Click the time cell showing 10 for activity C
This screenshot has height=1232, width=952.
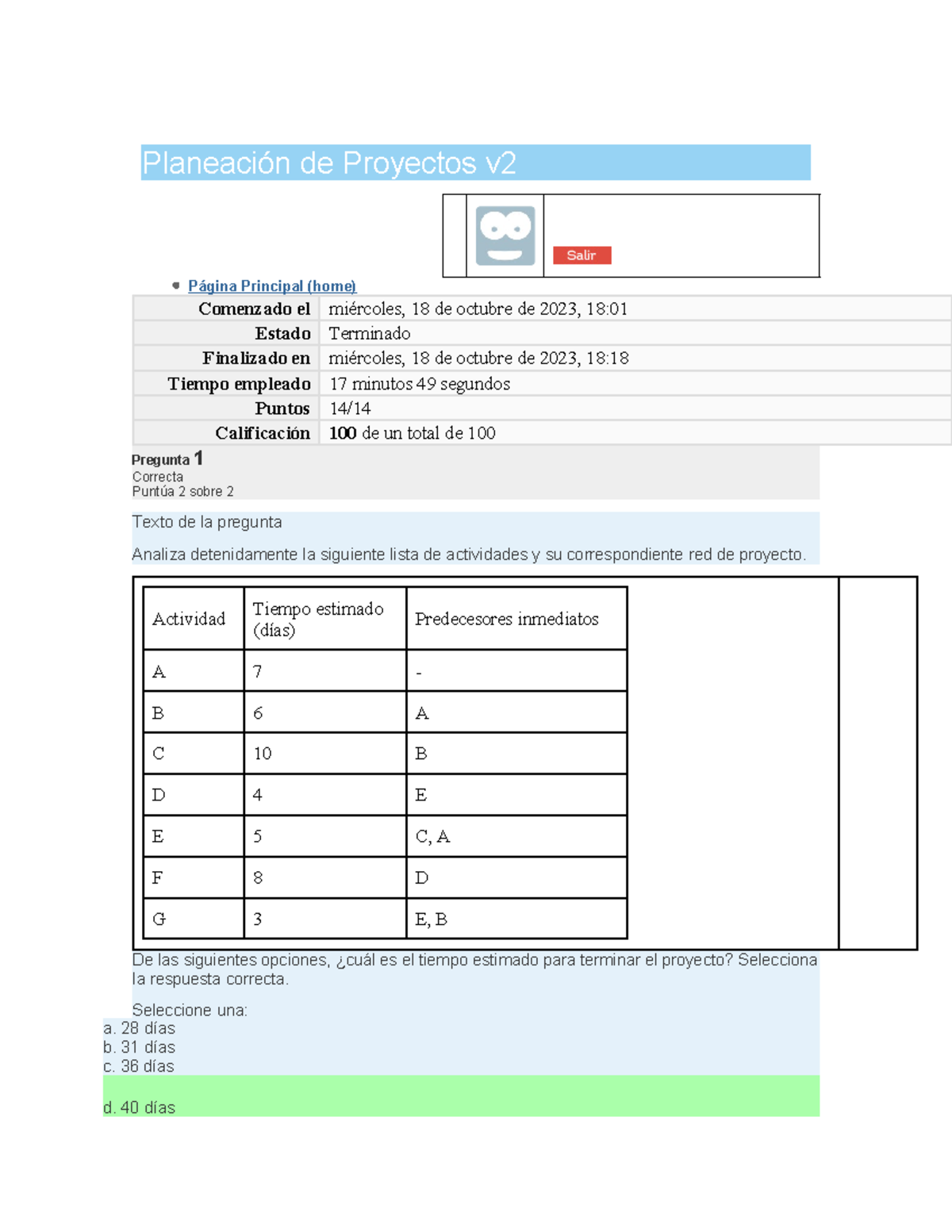pyautogui.click(x=325, y=753)
